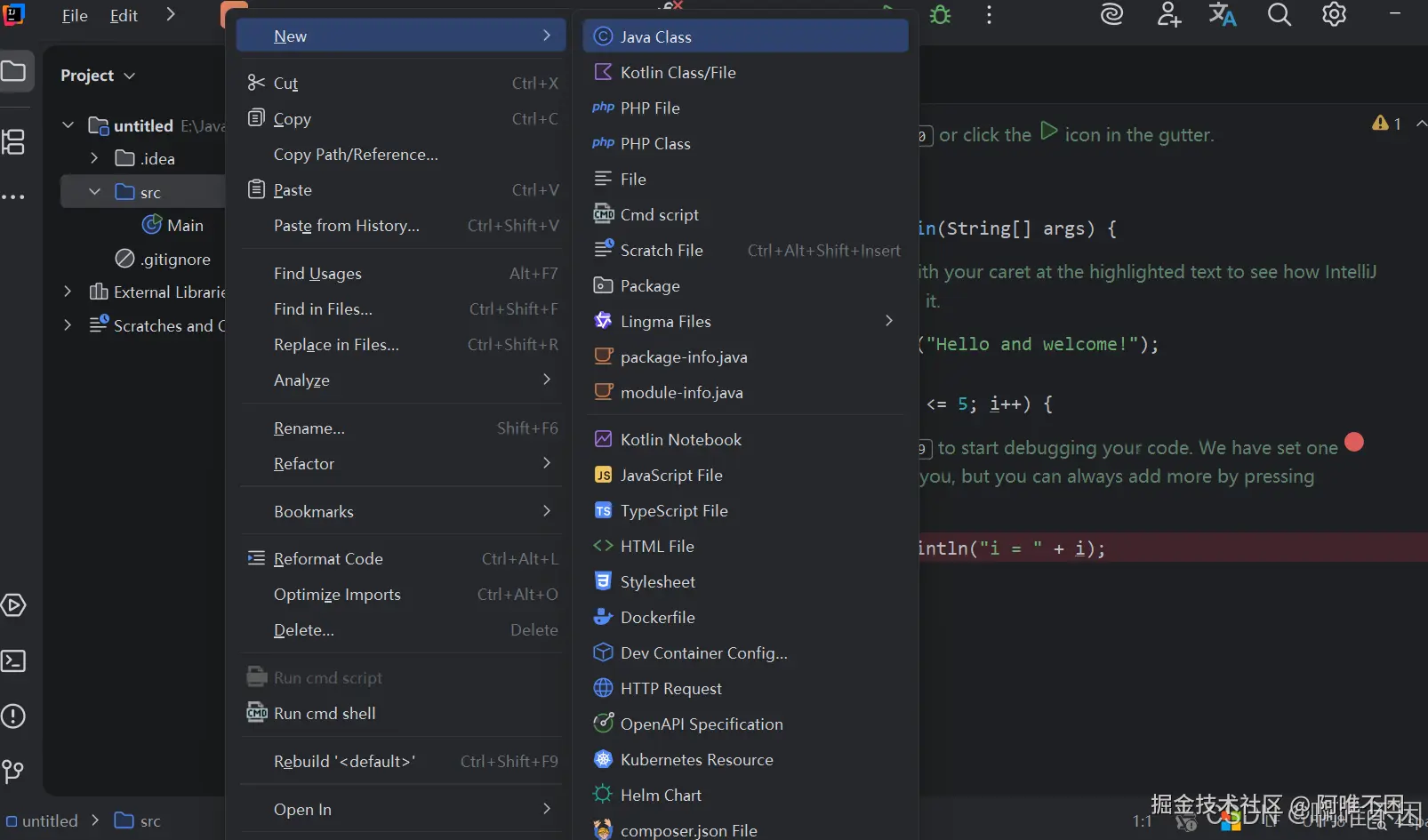Open the More Actions vertical dots menu
The width and height of the screenshot is (1428, 840).
pos(989,15)
